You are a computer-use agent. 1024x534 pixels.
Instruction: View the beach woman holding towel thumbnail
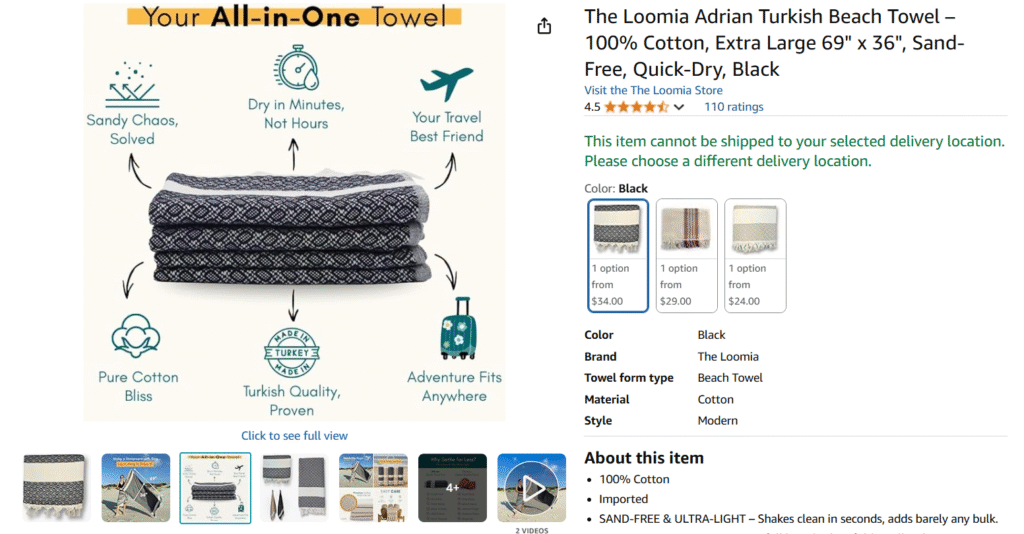tap(136, 488)
